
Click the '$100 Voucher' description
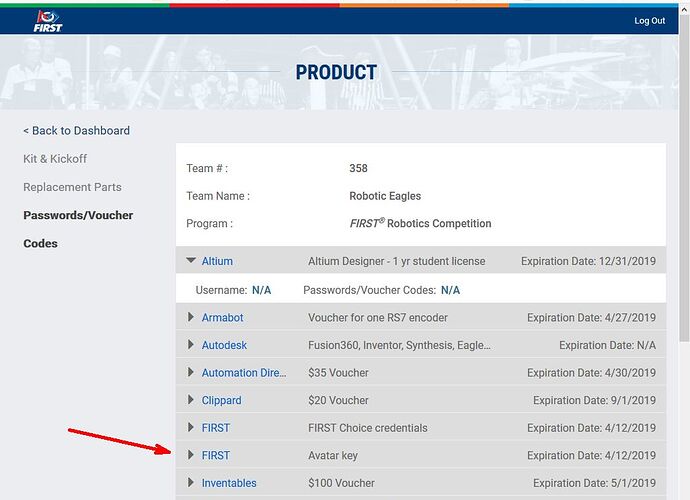click(341, 483)
